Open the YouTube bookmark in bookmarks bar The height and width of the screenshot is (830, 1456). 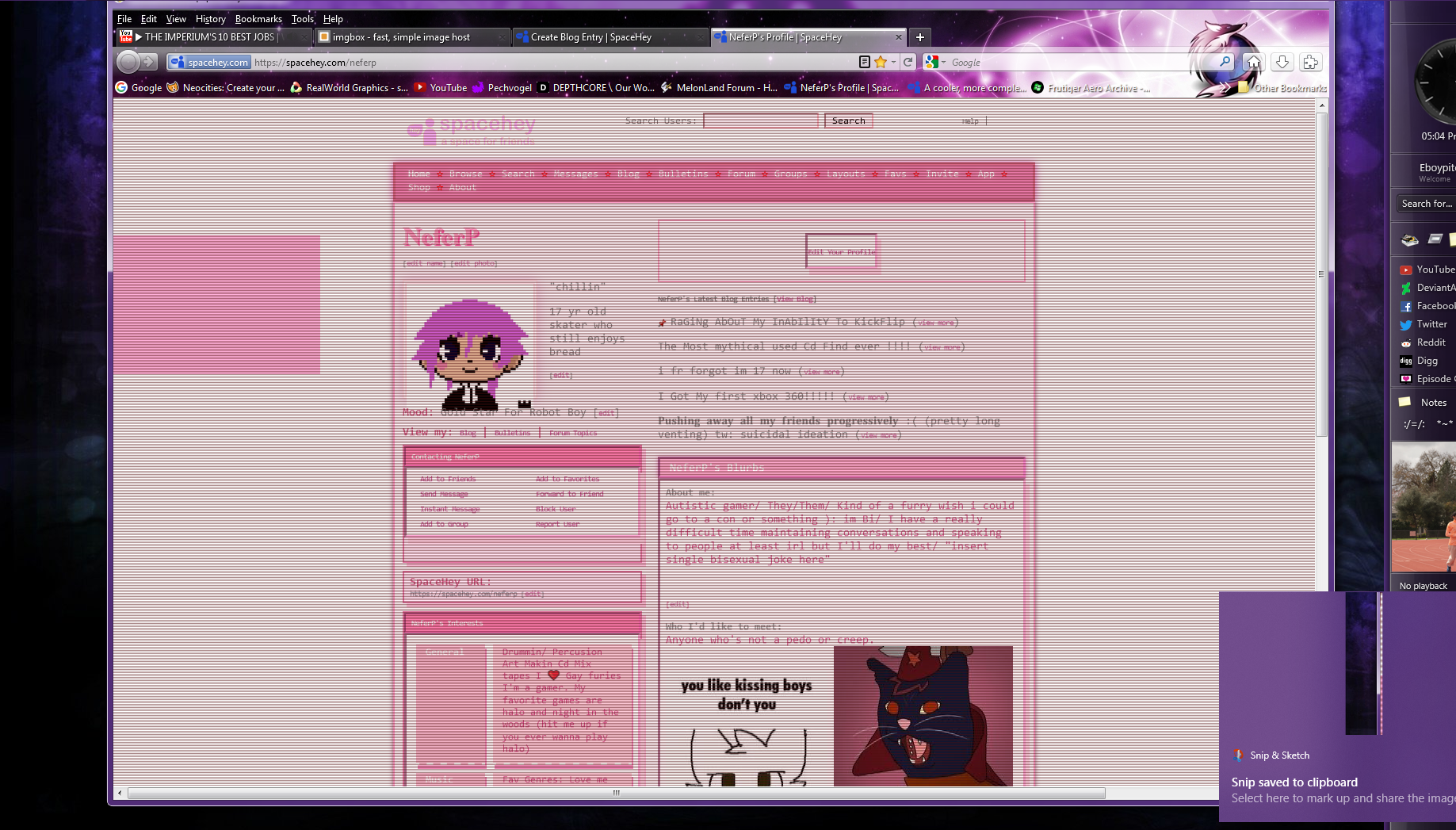440,87
